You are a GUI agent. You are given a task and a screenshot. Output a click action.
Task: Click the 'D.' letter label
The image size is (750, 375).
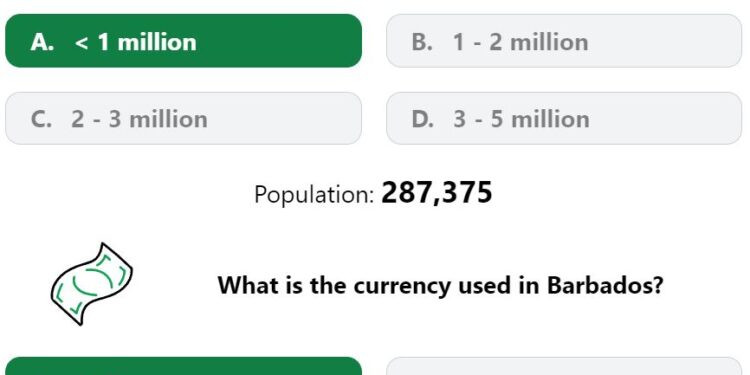[423, 119]
